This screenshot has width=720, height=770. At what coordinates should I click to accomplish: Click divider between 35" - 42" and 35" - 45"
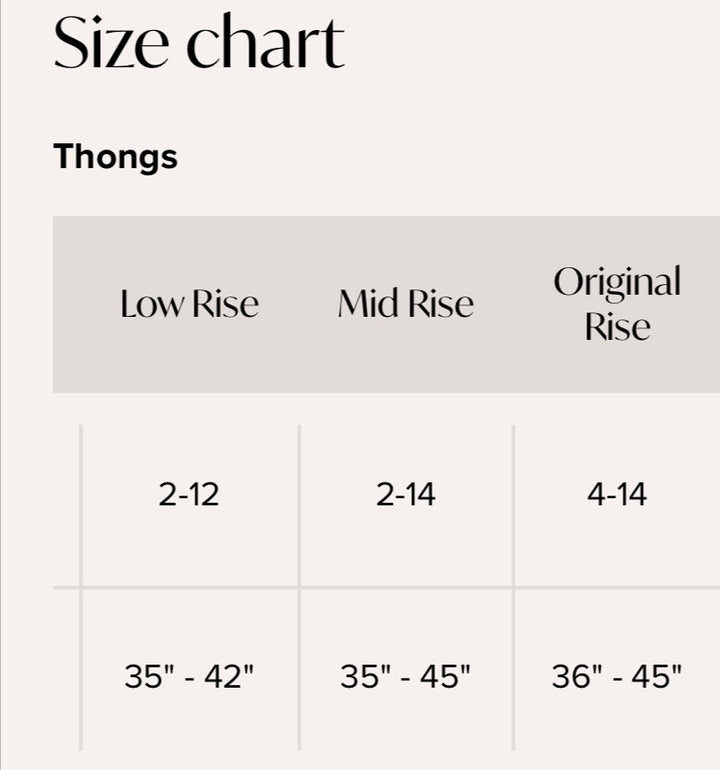pyautogui.click(x=299, y=670)
